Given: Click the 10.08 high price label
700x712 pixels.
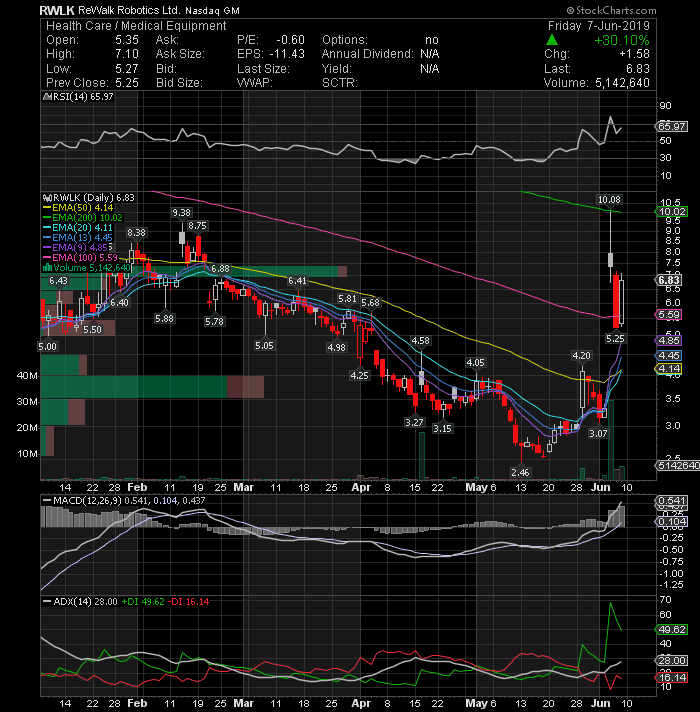Looking at the screenshot, I should (x=609, y=199).
